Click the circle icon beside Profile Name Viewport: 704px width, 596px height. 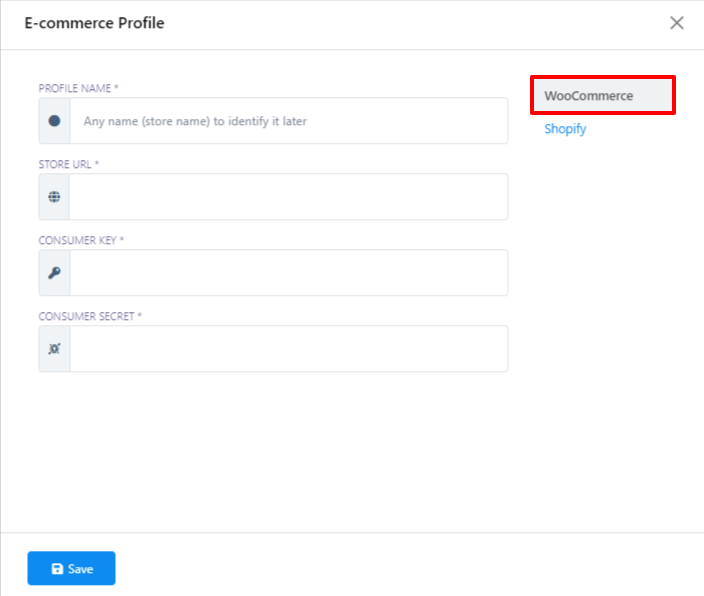(x=54, y=121)
